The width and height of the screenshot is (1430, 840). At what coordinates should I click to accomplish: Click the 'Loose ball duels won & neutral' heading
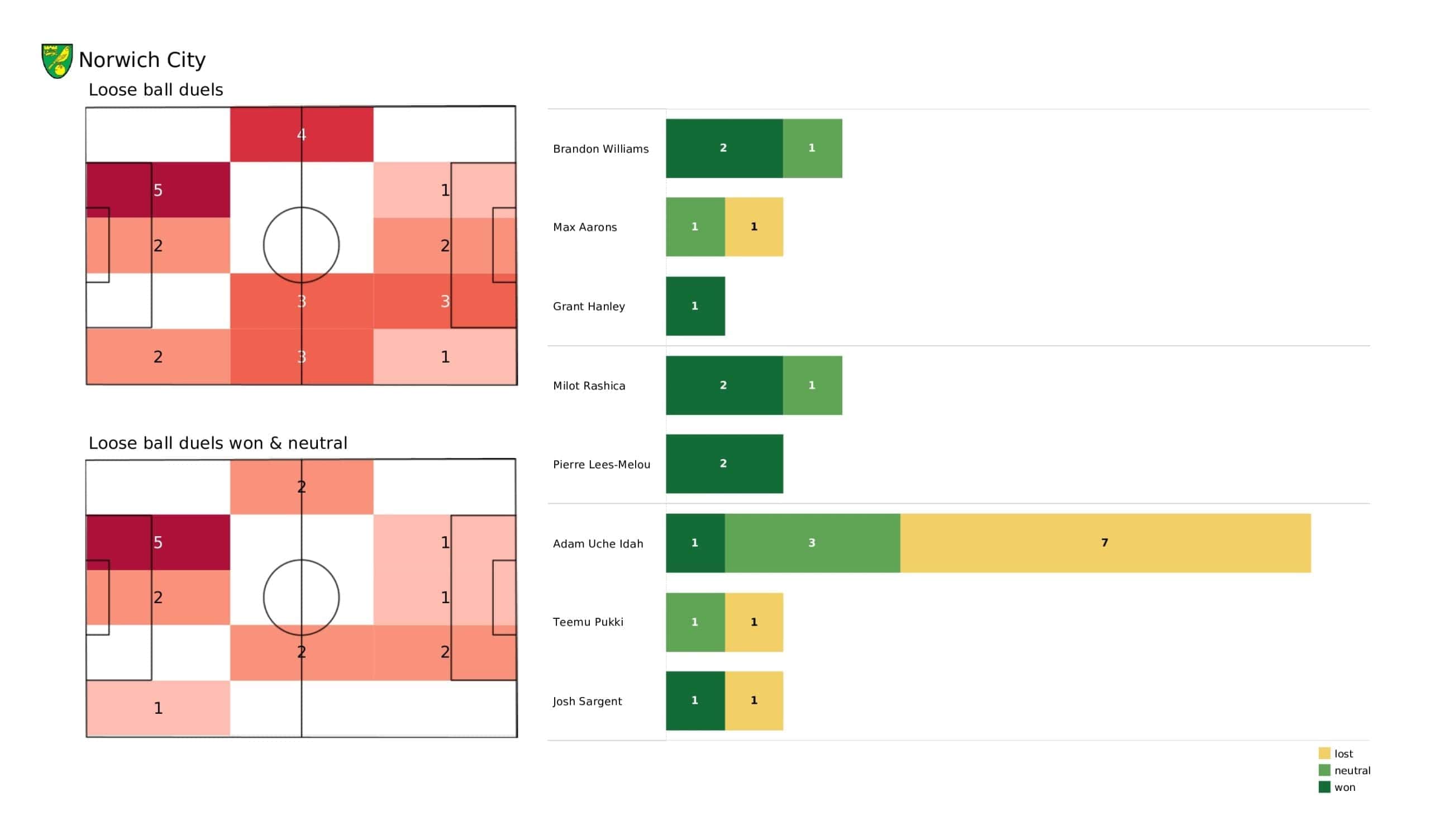pyautogui.click(x=218, y=443)
